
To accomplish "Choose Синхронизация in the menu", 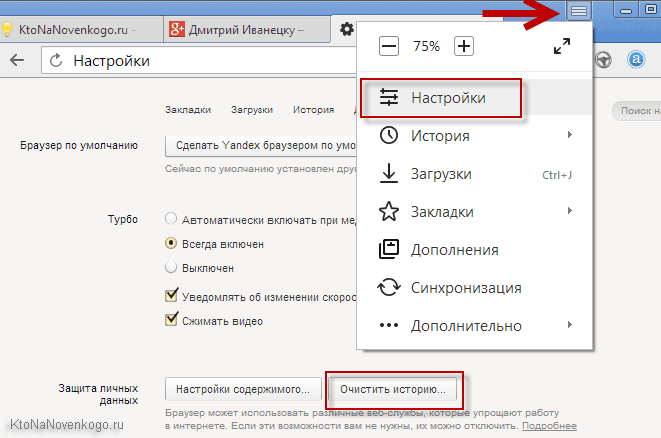I will tap(475, 288).
